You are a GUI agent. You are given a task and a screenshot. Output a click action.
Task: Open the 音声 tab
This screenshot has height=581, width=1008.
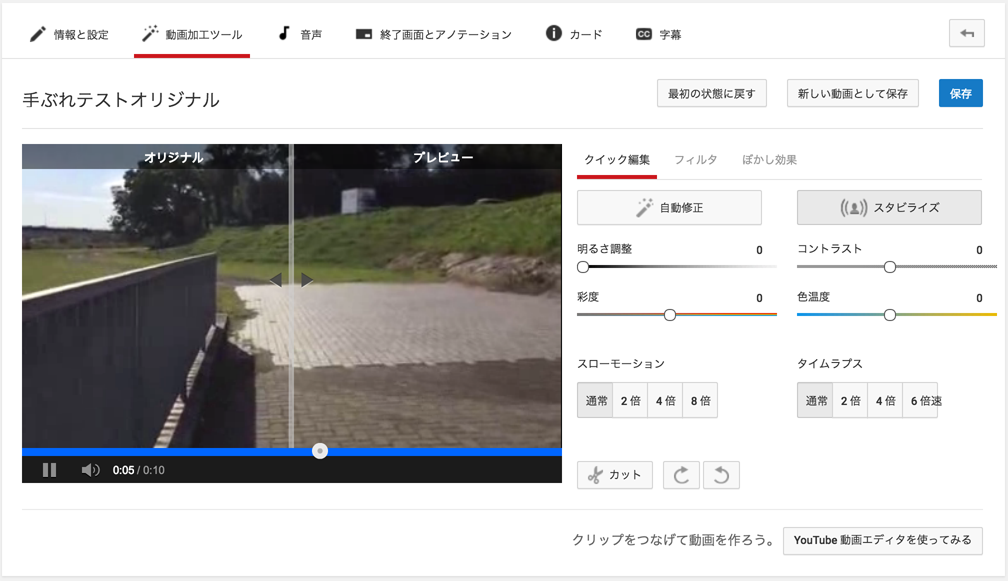click(x=300, y=35)
